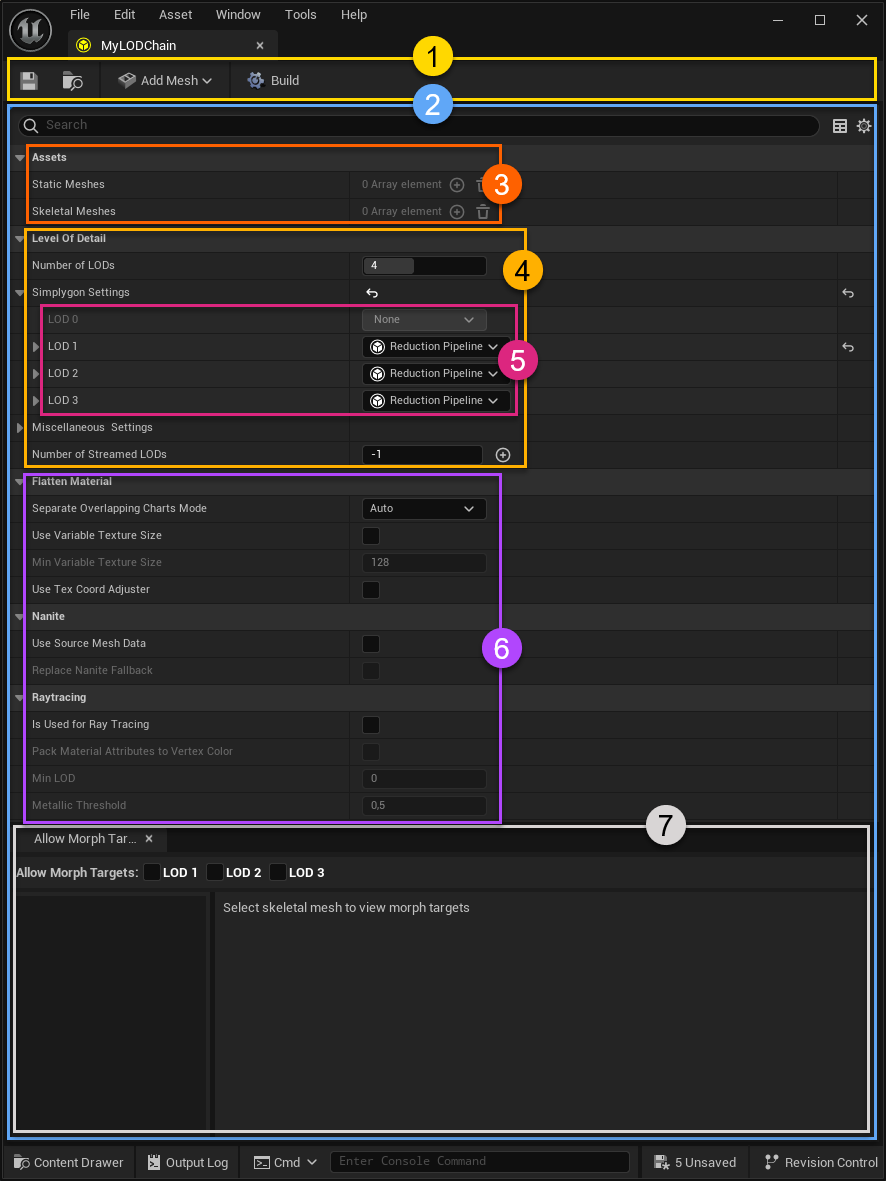Reset Simplygon Settings to default
Image resolution: width=886 pixels, height=1181 pixels.
click(x=370, y=292)
